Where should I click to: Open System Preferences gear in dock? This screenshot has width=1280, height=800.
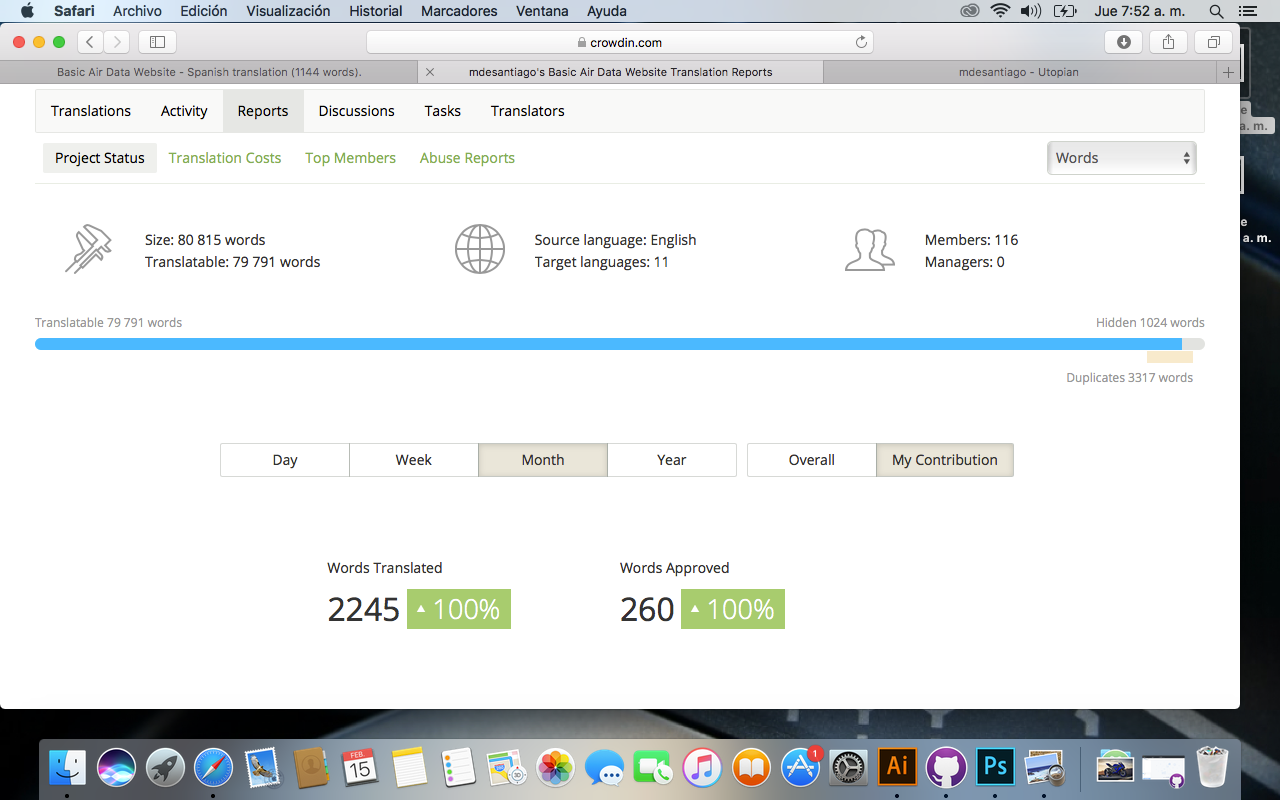(x=849, y=767)
